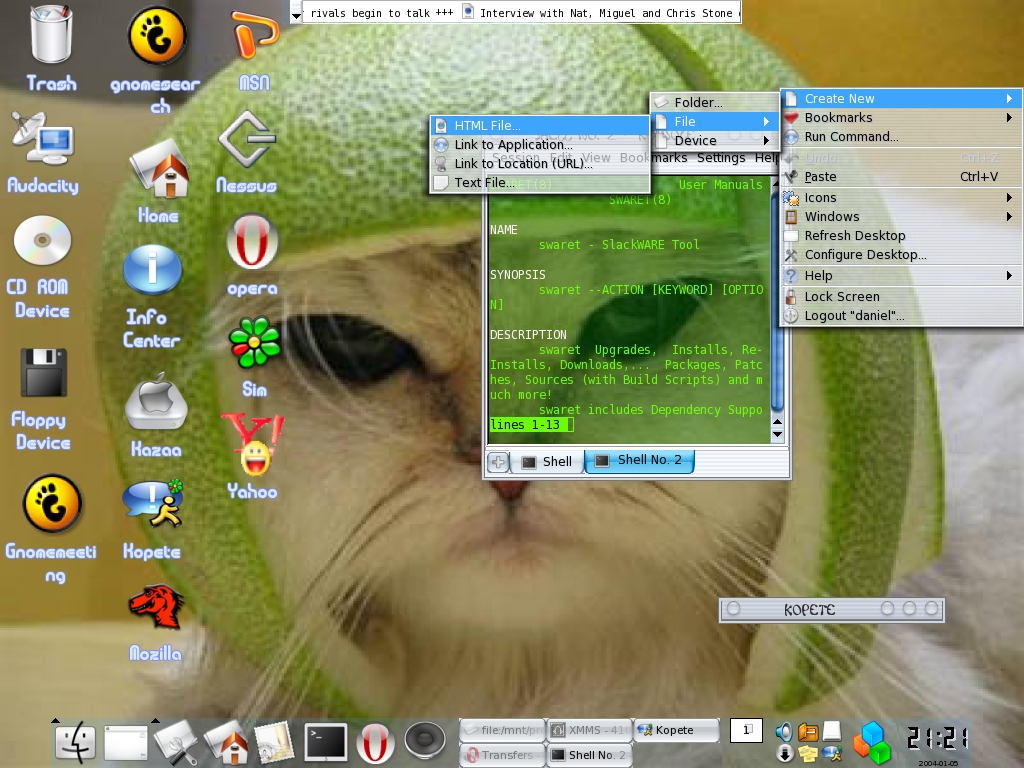The height and width of the screenshot is (768, 1024).
Task: Open the Settings menu in the terminal
Action: pyautogui.click(x=721, y=157)
